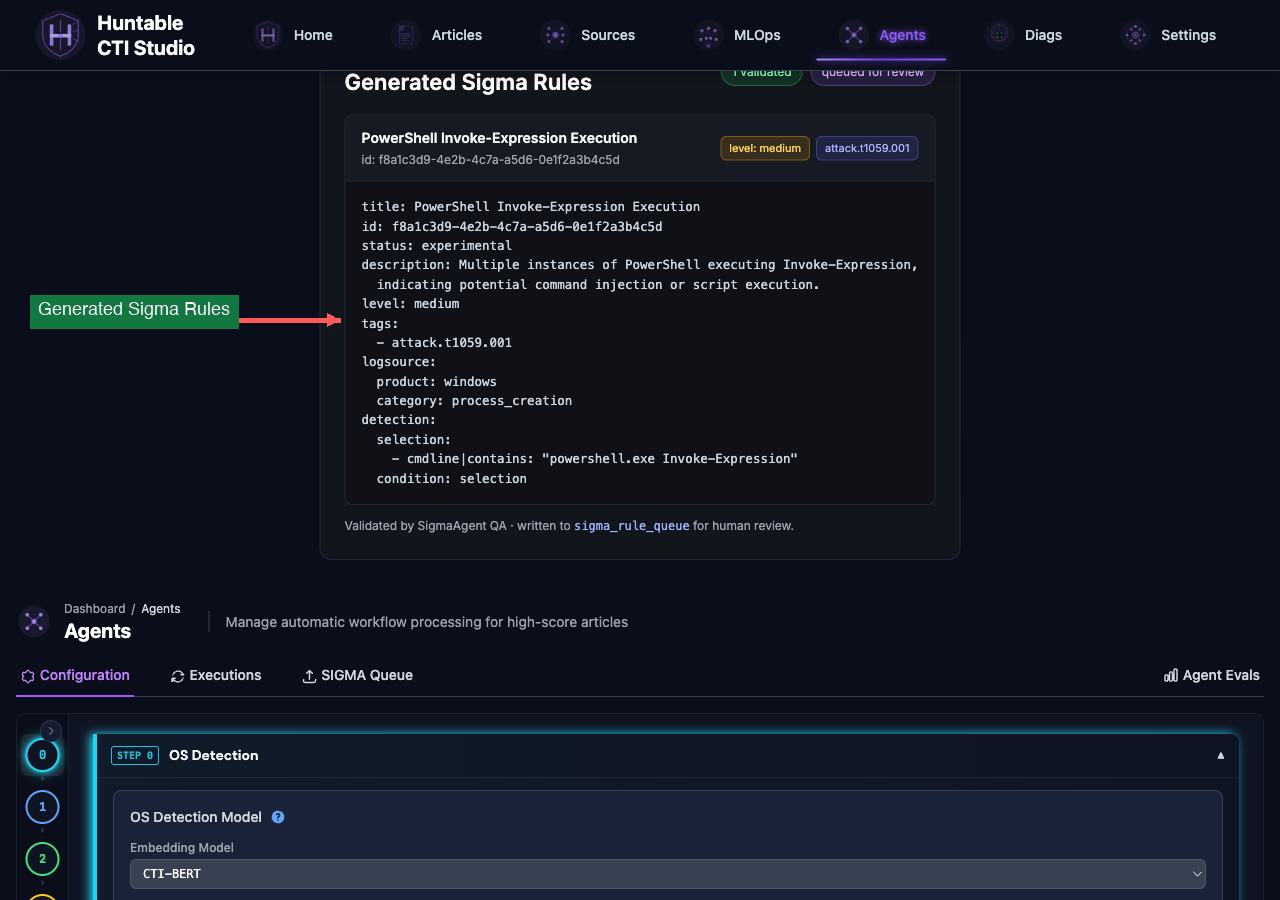Go to MLOps page
1280x900 pixels.
[x=757, y=35]
